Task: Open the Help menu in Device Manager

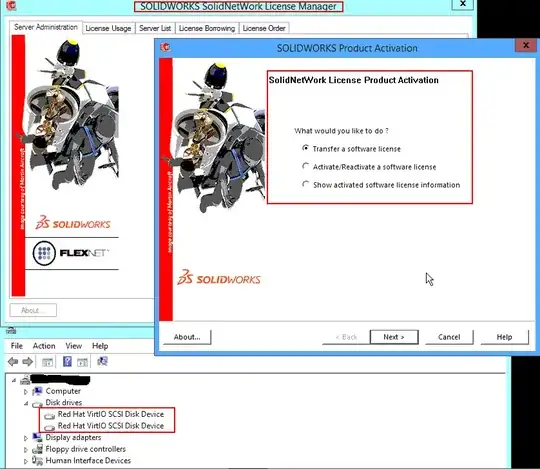Action: coord(100,346)
